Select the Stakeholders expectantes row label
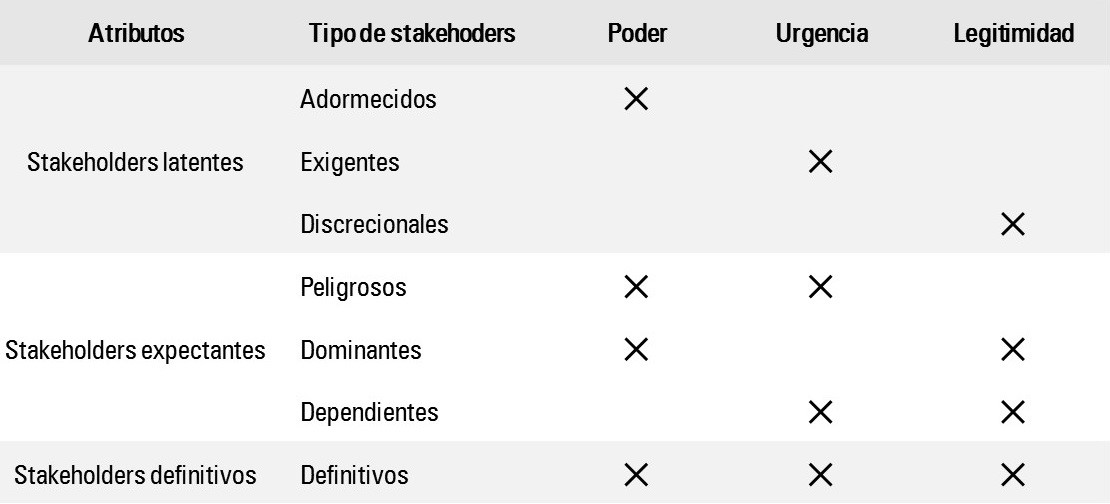Viewport: 1110px width, 504px height. coord(136,350)
